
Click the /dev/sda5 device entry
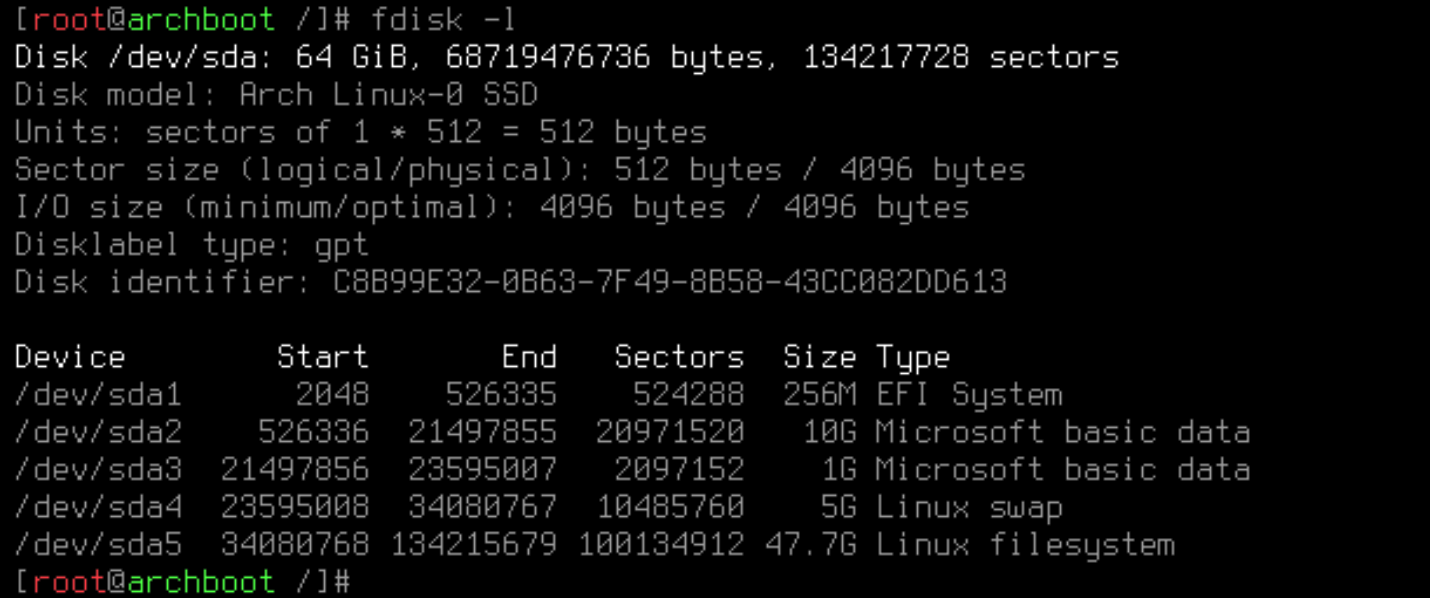[x=98, y=546]
